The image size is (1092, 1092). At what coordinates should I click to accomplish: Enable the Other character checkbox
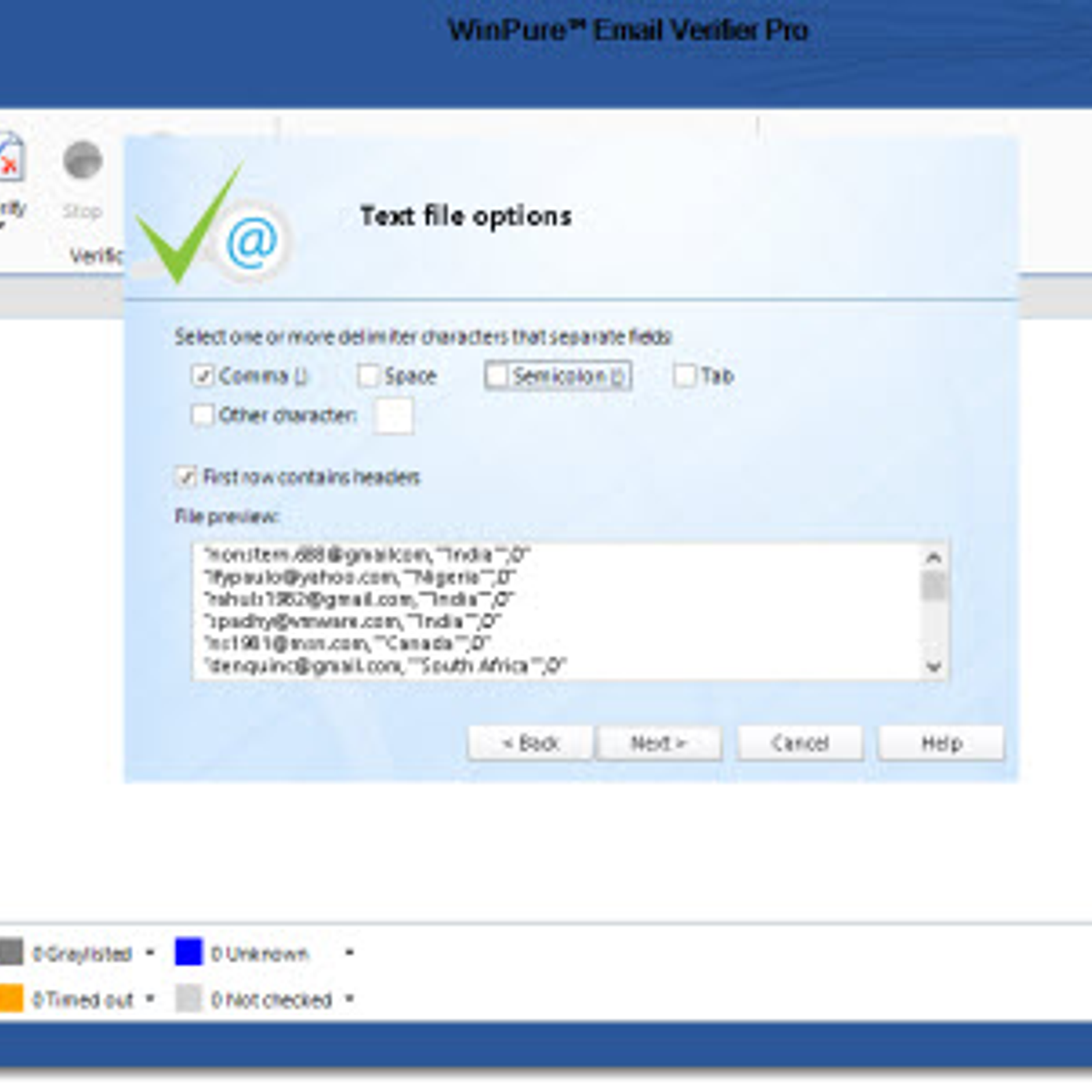pyautogui.click(x=202, y=414)
